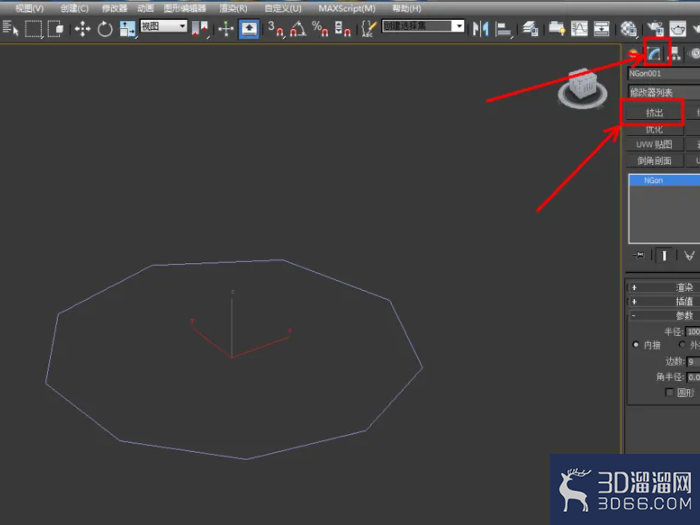Toggle Angle Snap
Viewport: 700px width, 525px height.
[298, 29]
